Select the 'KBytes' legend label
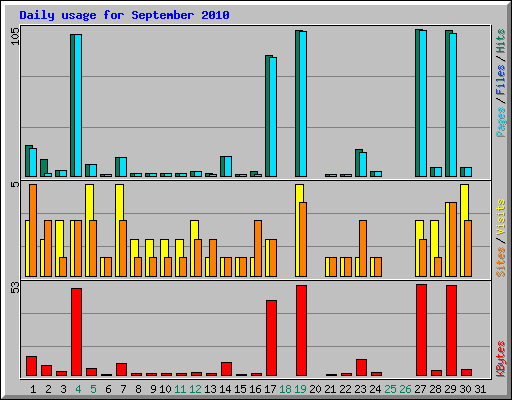This screenshot has height=400, width=512. point(501,359)
